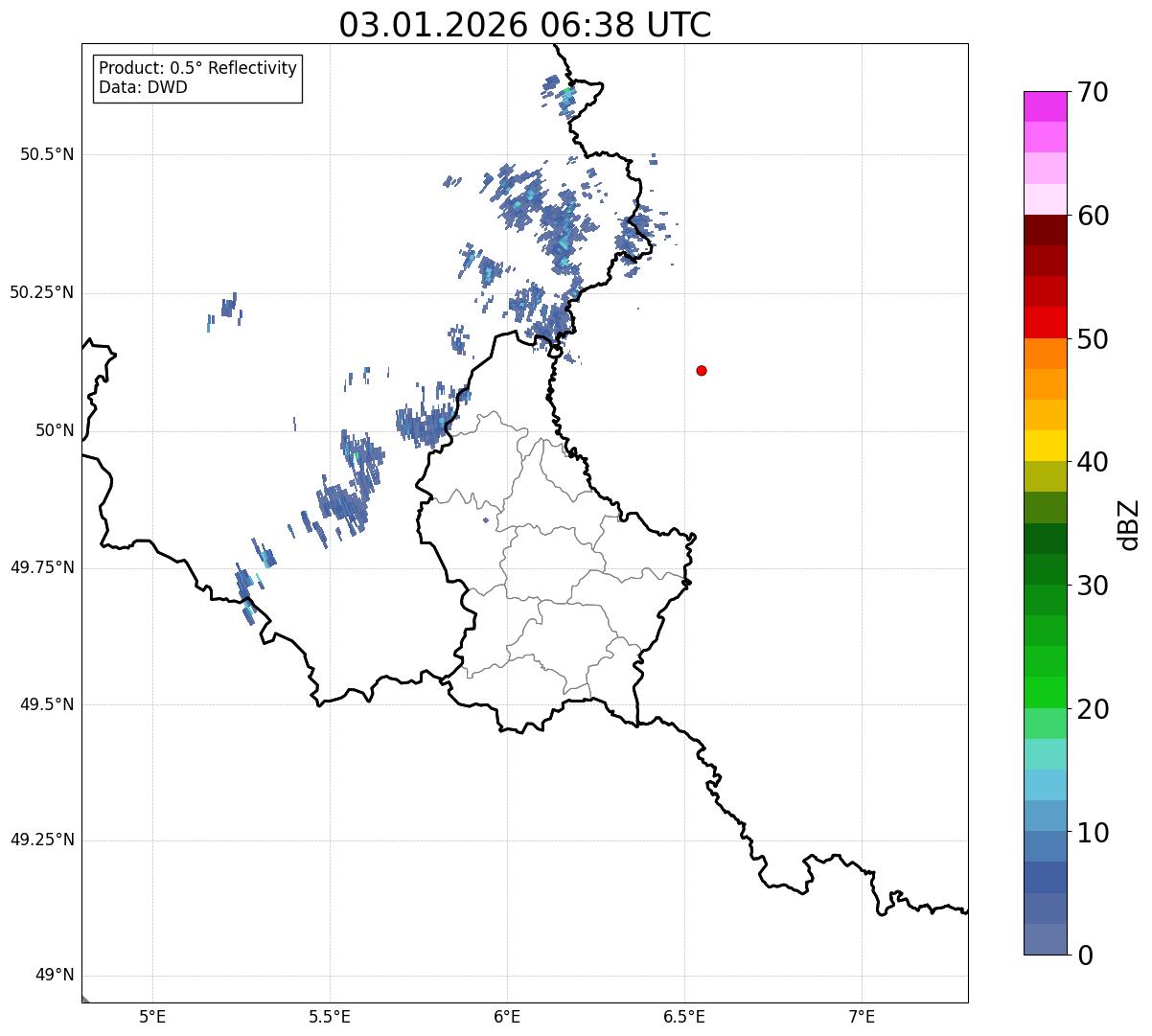
Task: Click the longitude label "6.5°E"
Action: pos(684,1016)
